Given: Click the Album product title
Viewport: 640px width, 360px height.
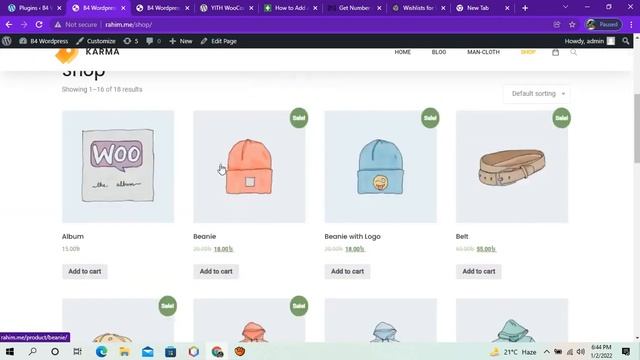Looking at the screenshot, I should [x=73, y=236].
